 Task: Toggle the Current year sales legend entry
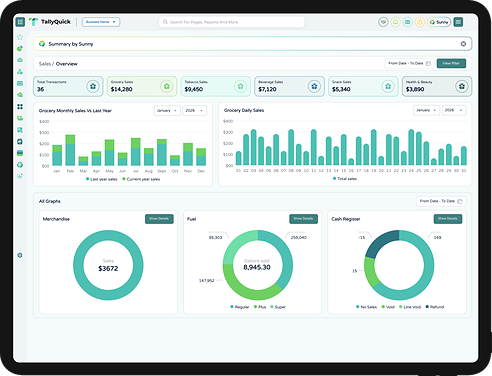click(141, 179)
